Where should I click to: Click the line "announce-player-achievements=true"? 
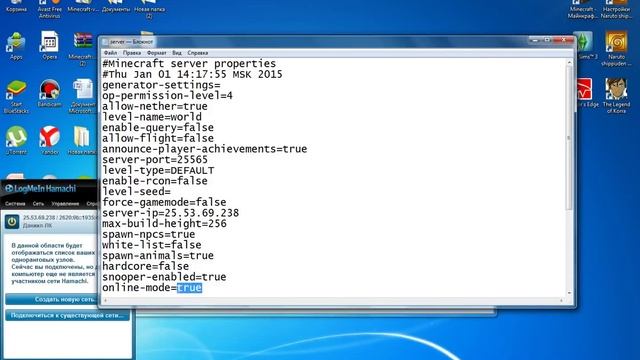tap(204, 149)
